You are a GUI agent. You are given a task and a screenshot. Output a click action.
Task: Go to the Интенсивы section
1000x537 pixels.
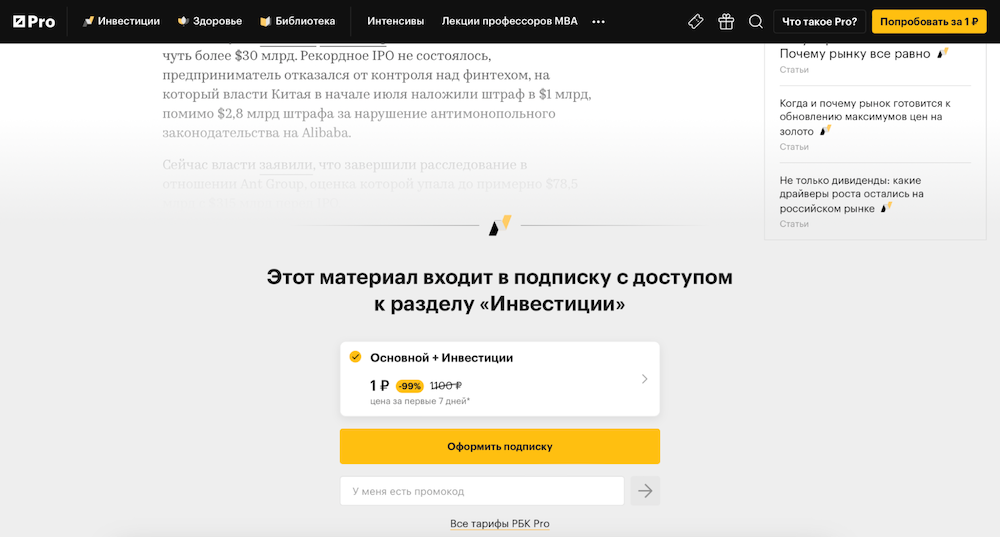(395, 21)
